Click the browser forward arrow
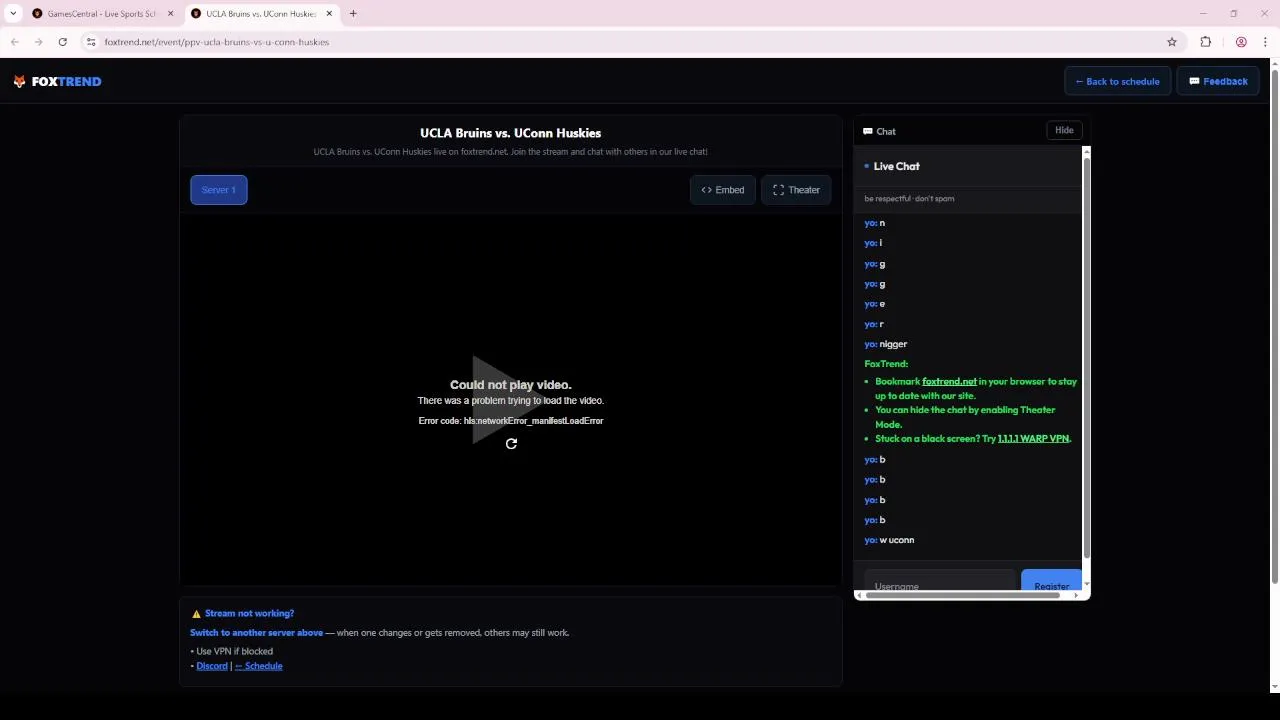This screenshot has height=720, width=1280. click(38, 42)
